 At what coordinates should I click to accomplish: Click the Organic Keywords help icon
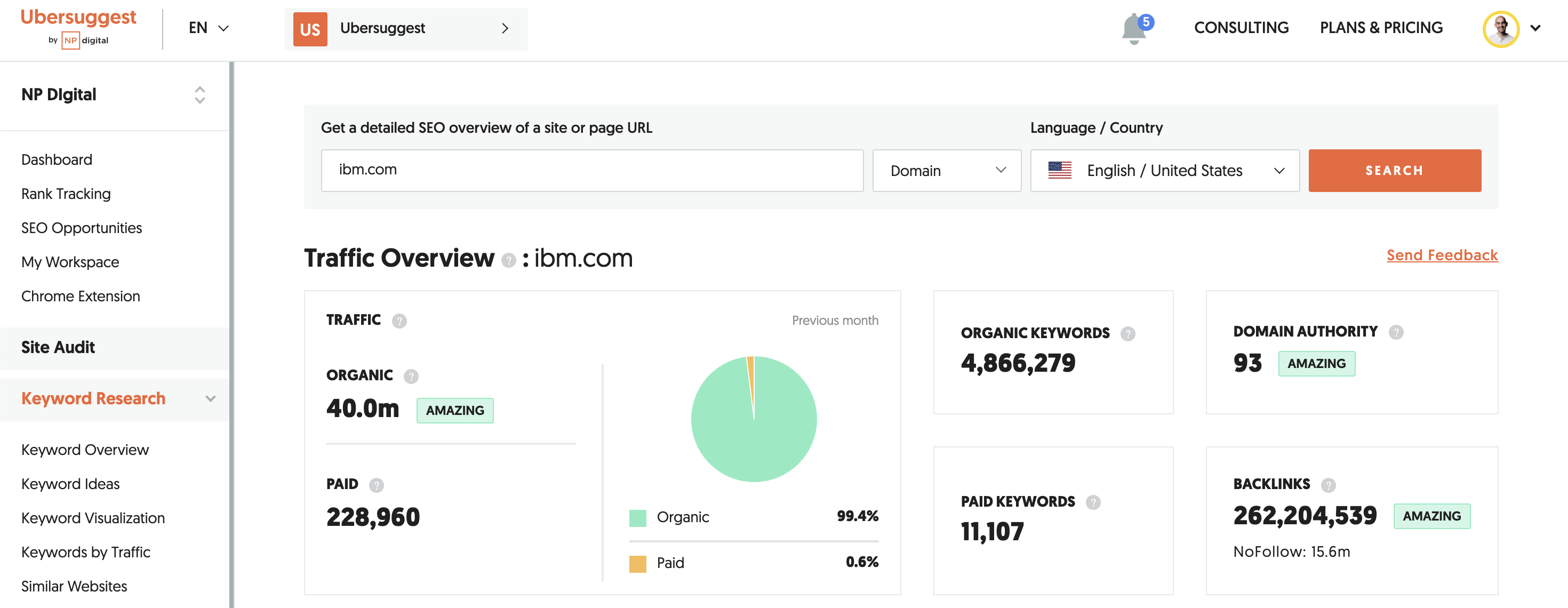click(1127, 333)
